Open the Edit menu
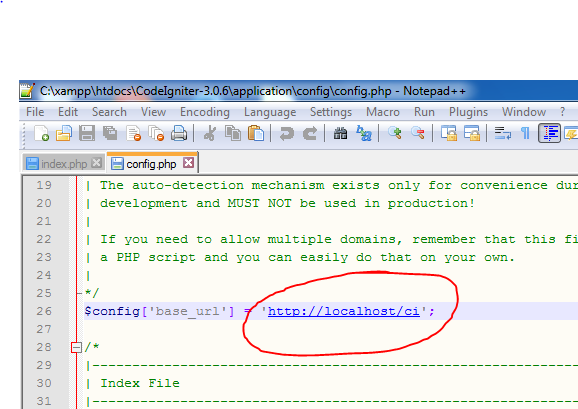 [x=68, y=112]
